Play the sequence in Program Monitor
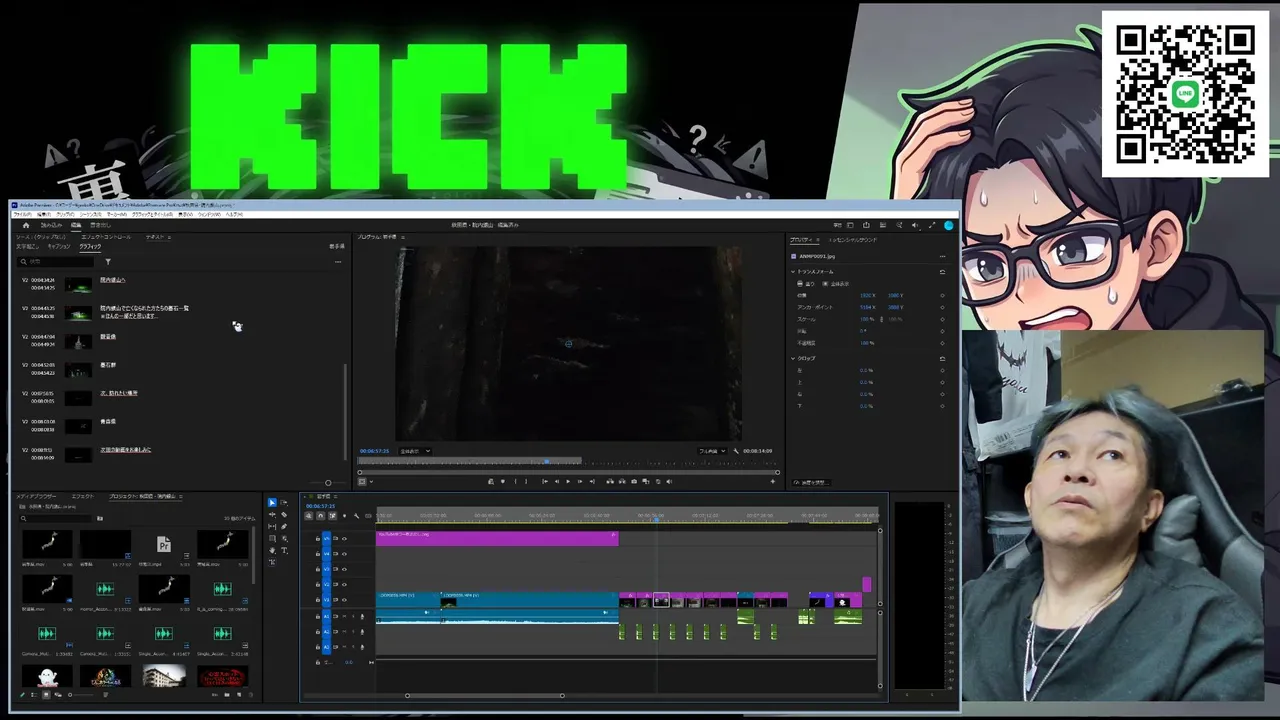 pos(568,481)
